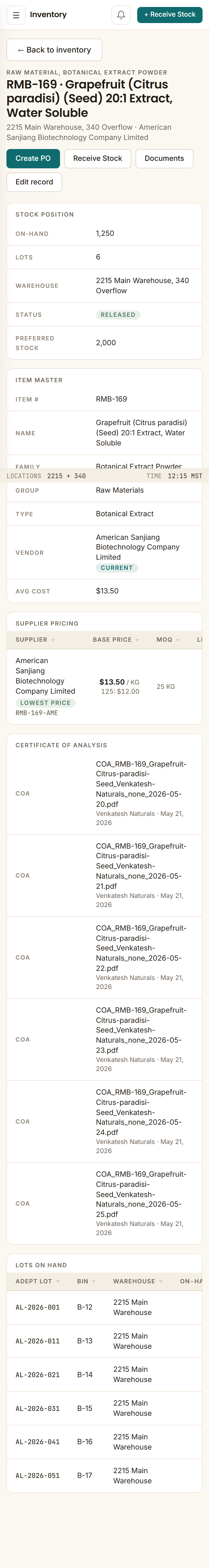Open the Documents button
The width and height of the screenshot is (209, 1568).
164,158
